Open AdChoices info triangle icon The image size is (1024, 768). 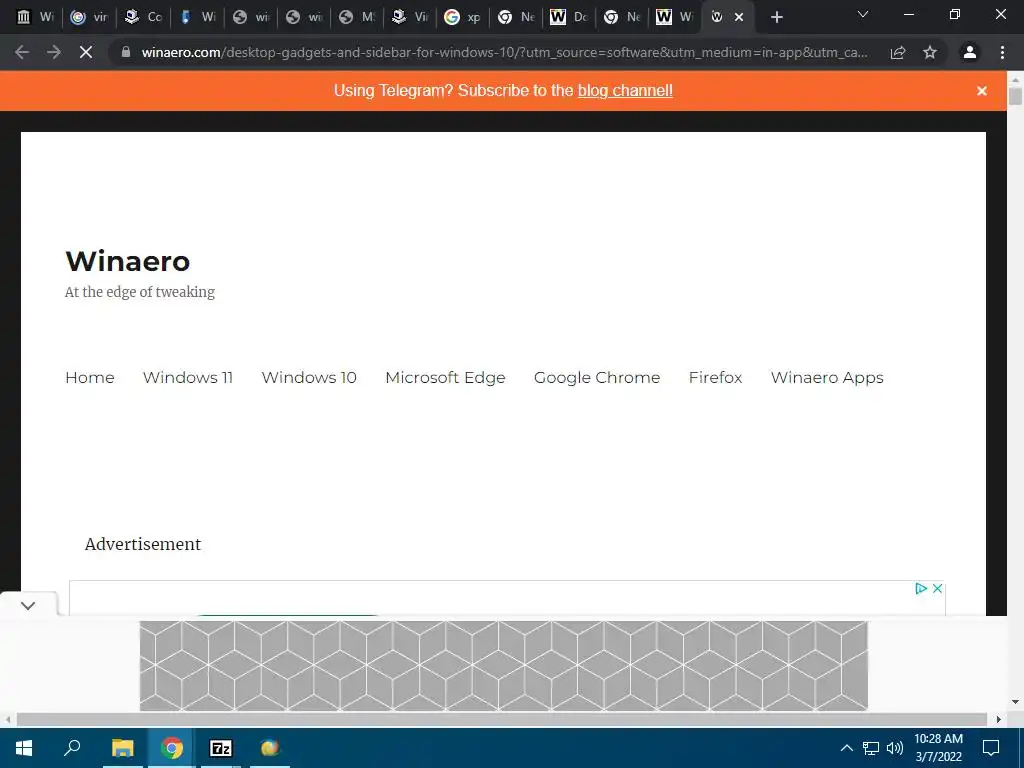coord(921,588)
